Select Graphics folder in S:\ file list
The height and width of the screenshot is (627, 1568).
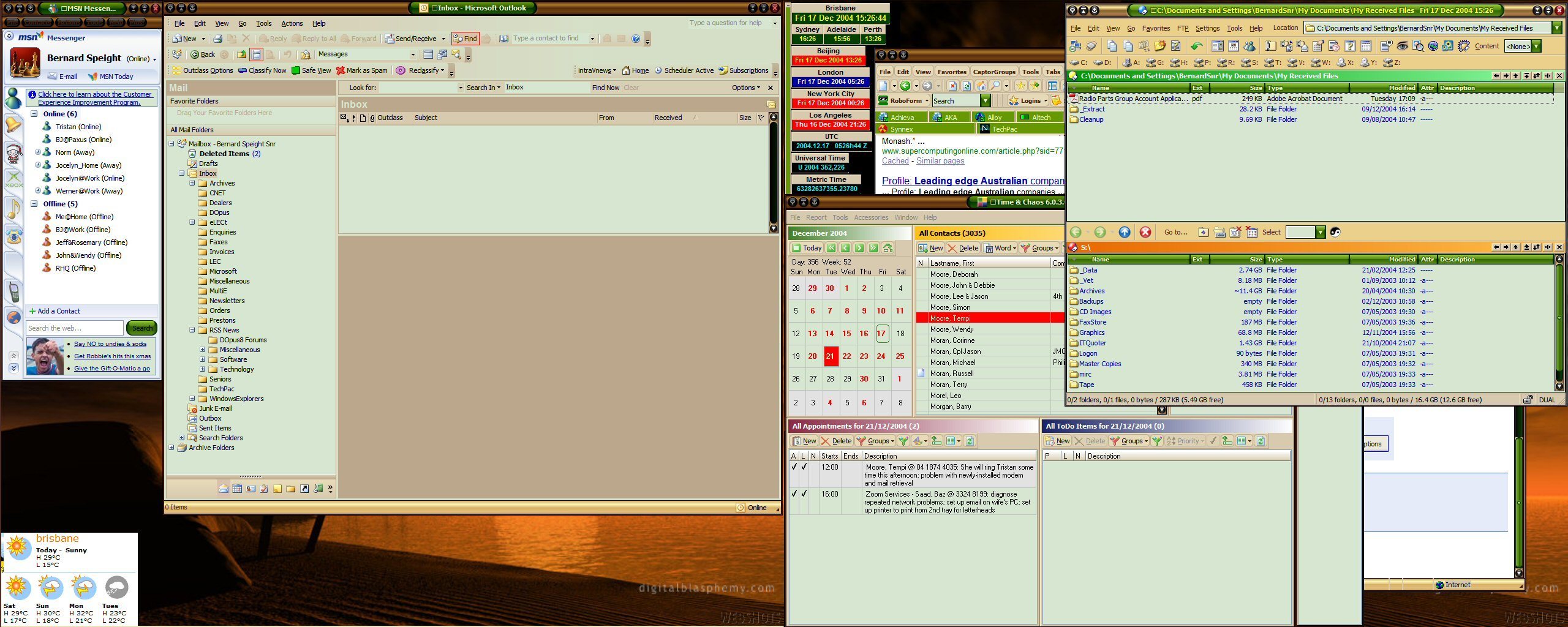[1091, 332]
